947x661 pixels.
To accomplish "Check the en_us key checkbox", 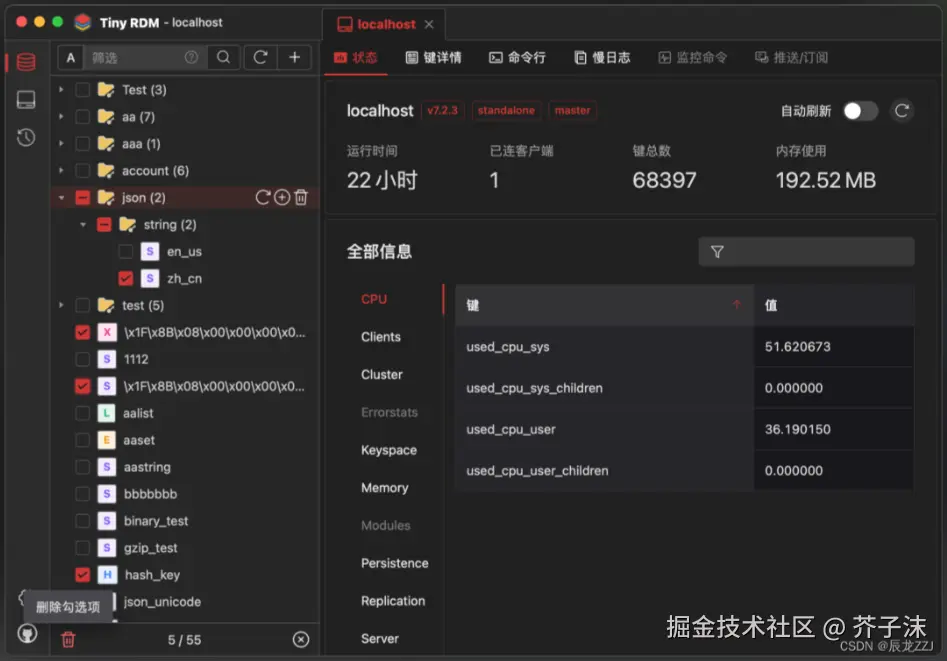I will [x=125, y=252].
